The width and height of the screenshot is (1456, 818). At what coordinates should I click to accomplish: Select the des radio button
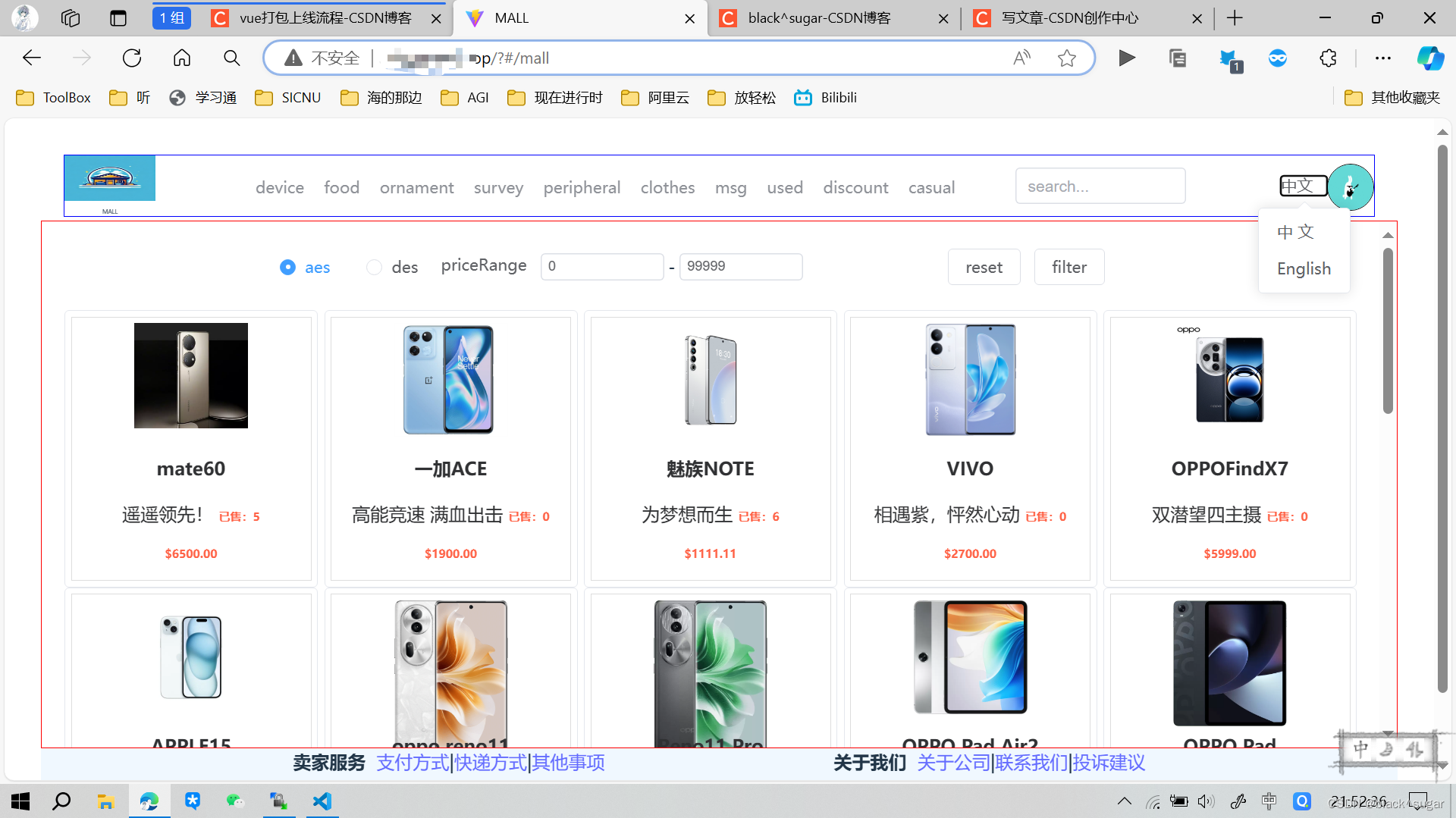coord(374,267)
